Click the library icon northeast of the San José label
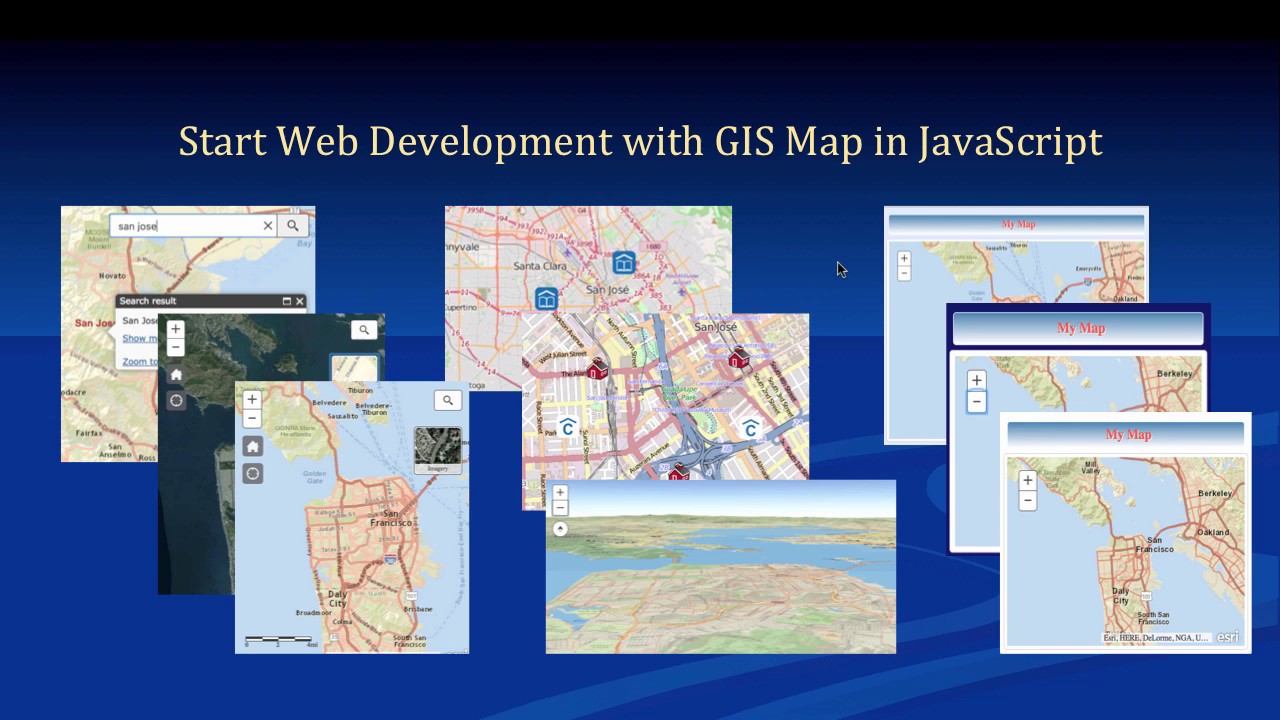 click(624, 263)
